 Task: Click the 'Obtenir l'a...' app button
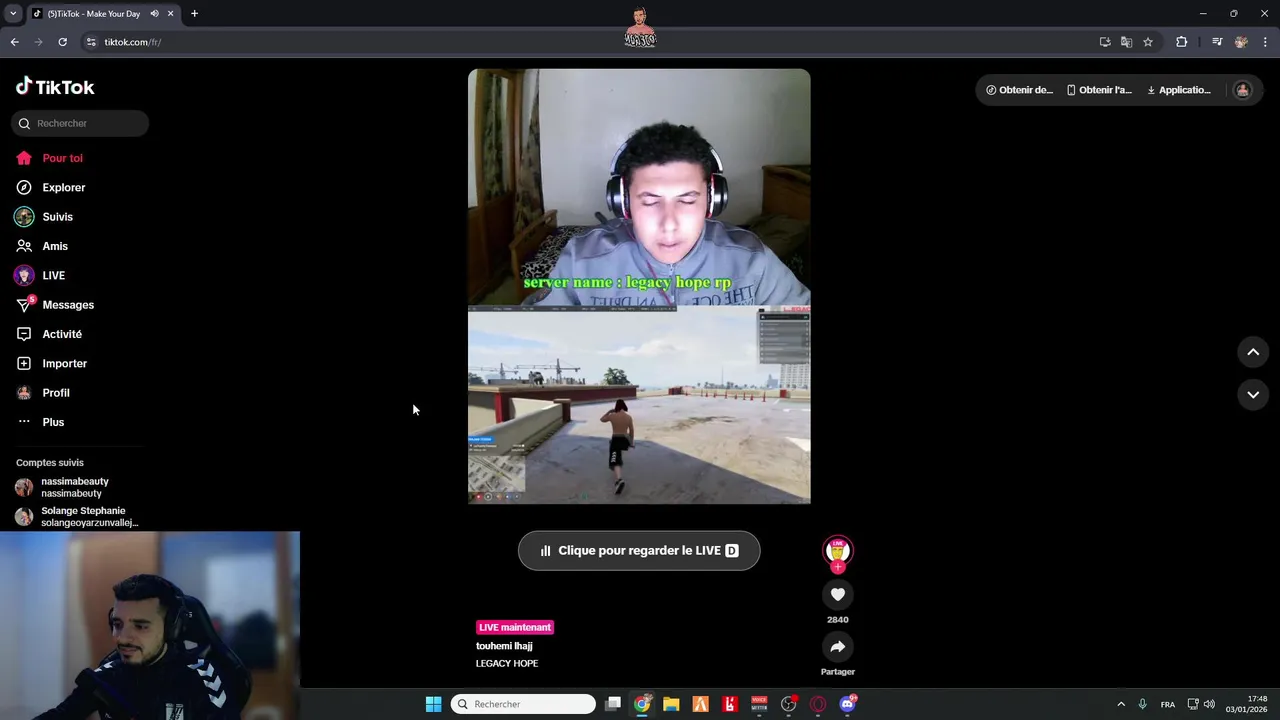tap(1099, 90)
